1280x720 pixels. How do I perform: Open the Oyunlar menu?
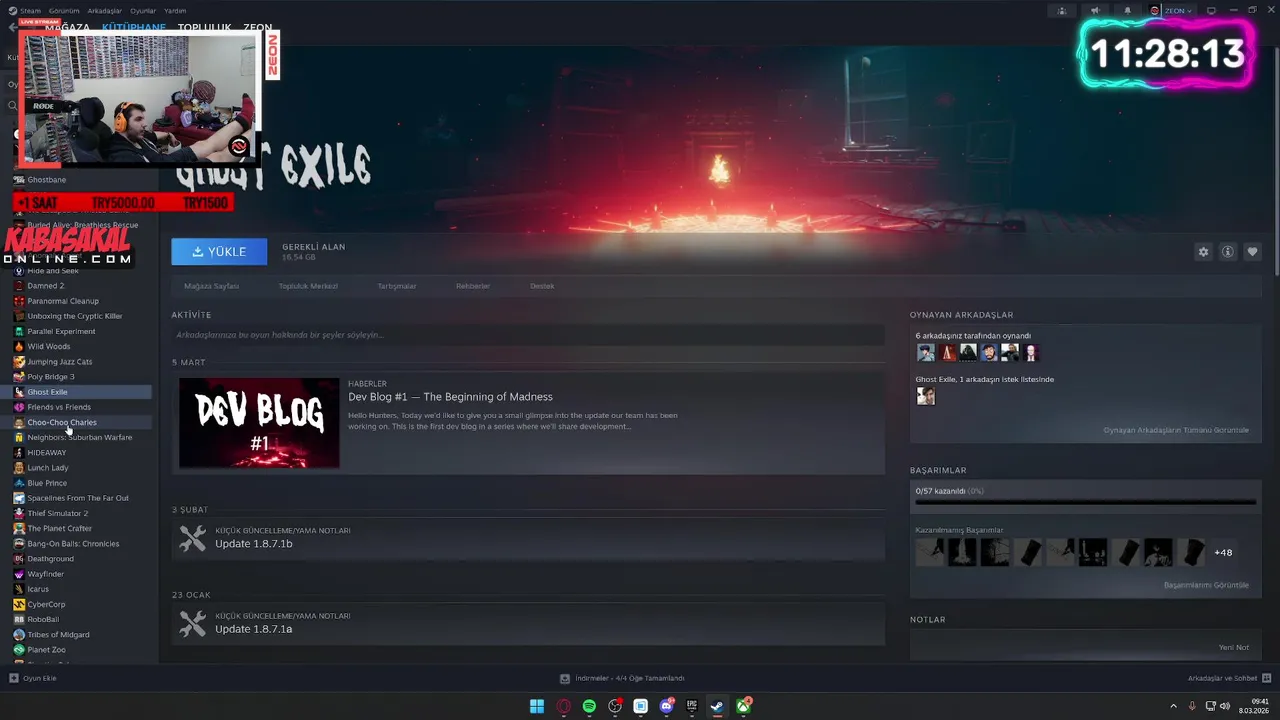(x=143, y=10)
